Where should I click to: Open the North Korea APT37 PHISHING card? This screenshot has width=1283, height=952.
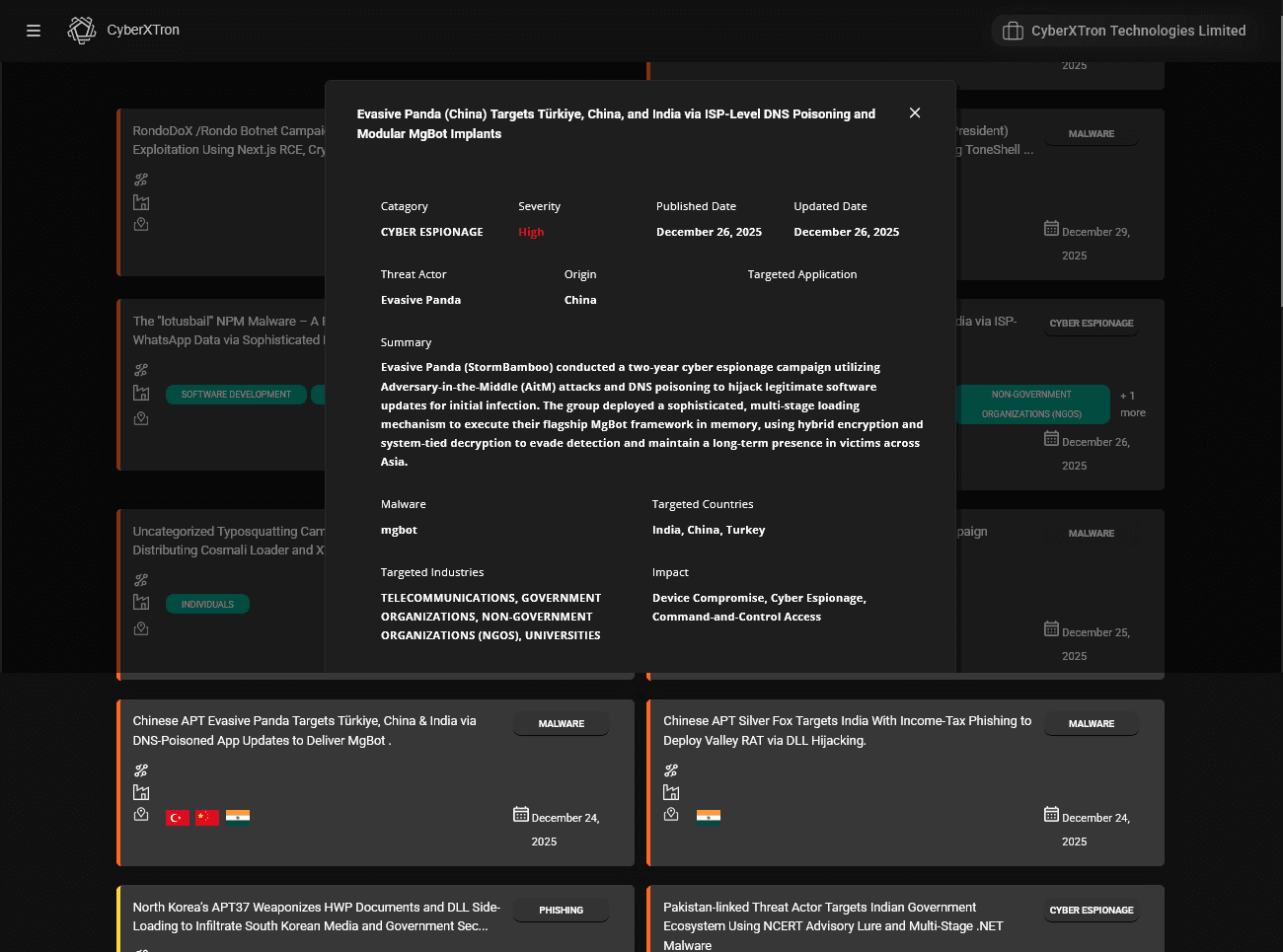(316, 916)
